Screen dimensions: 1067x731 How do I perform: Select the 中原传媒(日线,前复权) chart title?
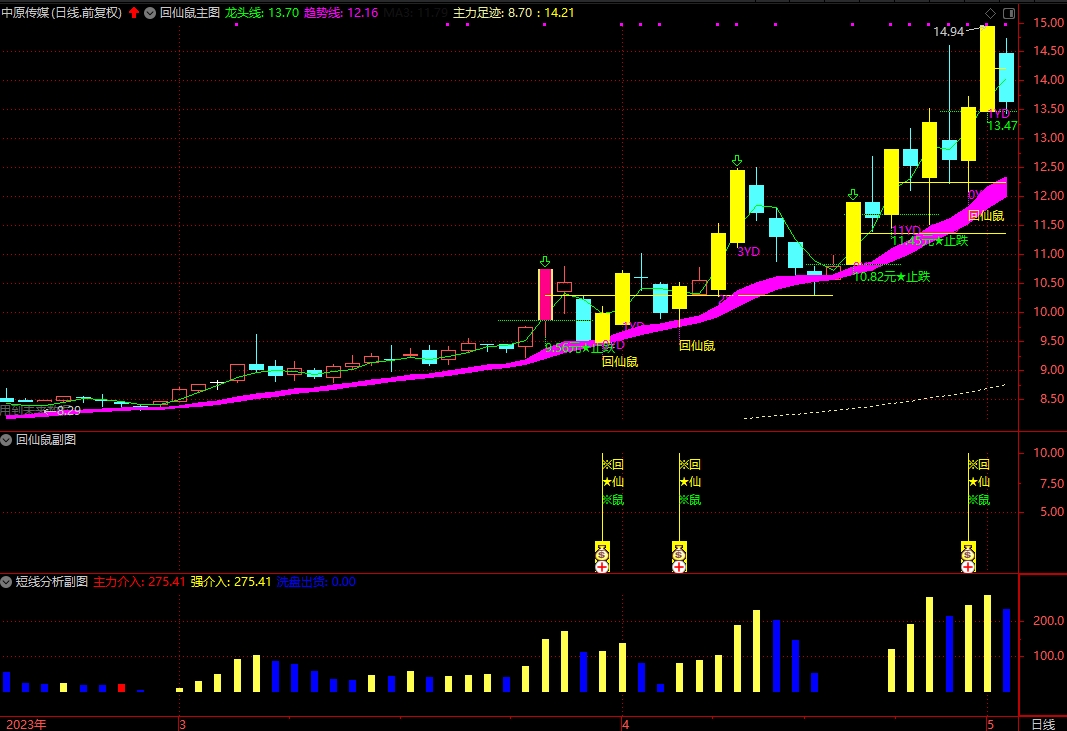(61, 12)
